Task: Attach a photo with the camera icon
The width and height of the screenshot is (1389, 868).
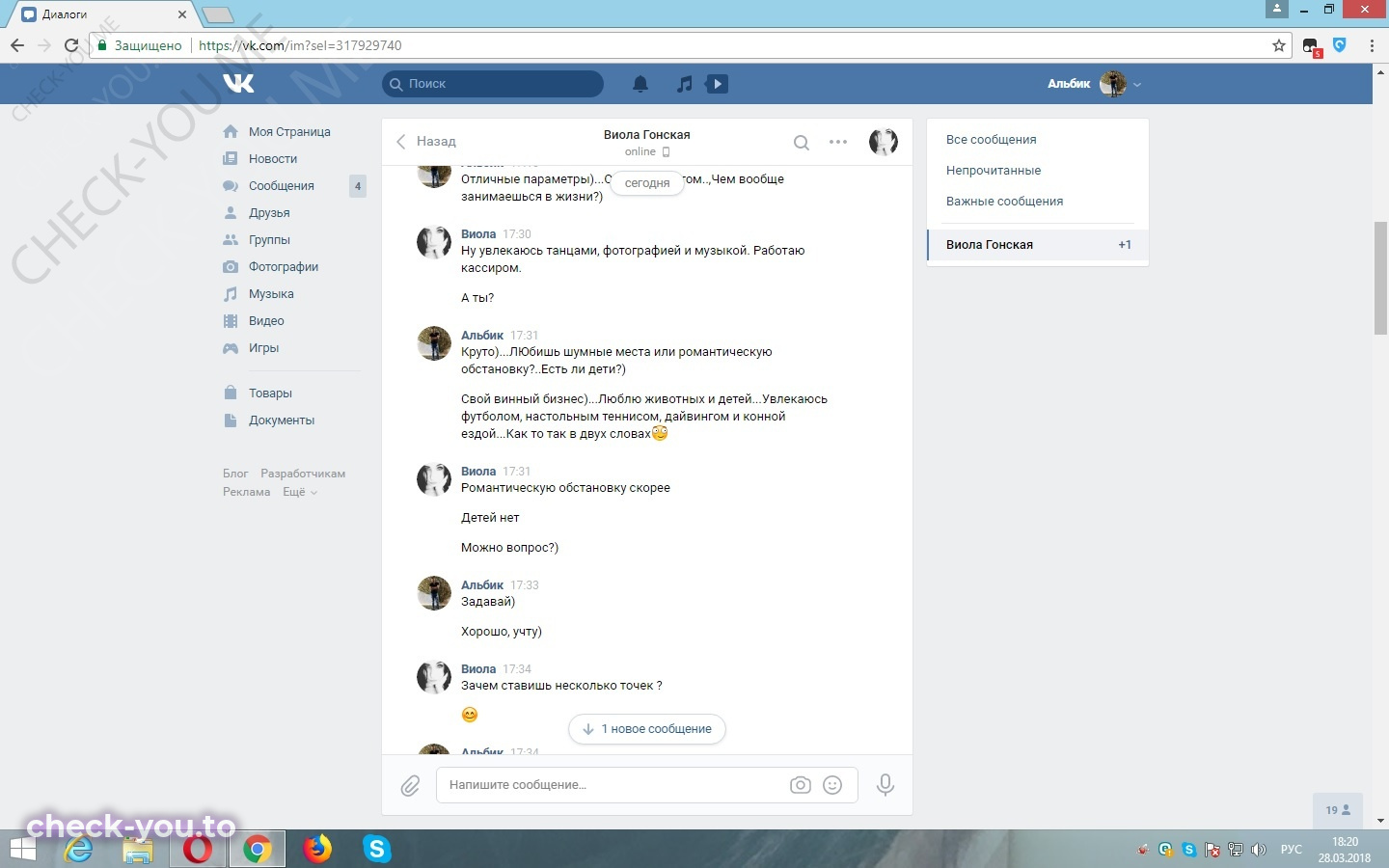Action: pyautogui.click(x=801, y=785)
